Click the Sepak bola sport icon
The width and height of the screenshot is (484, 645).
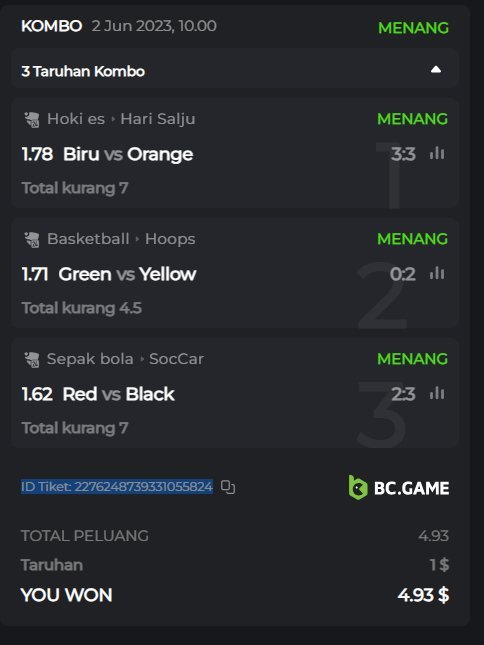click(32, 360)
